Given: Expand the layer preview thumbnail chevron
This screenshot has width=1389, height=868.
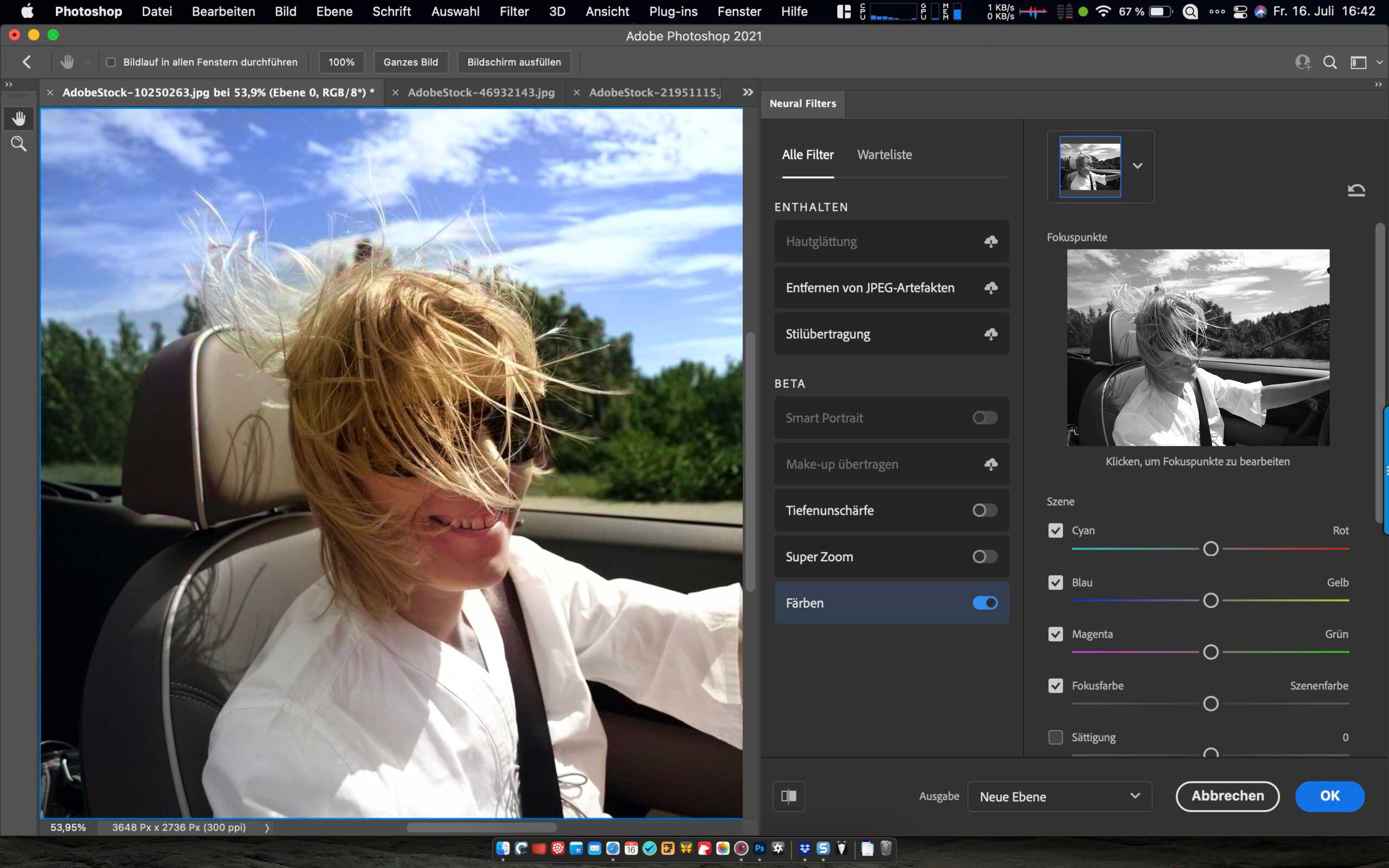Looking at the screenshot, I should click(x=1137, y=166).
